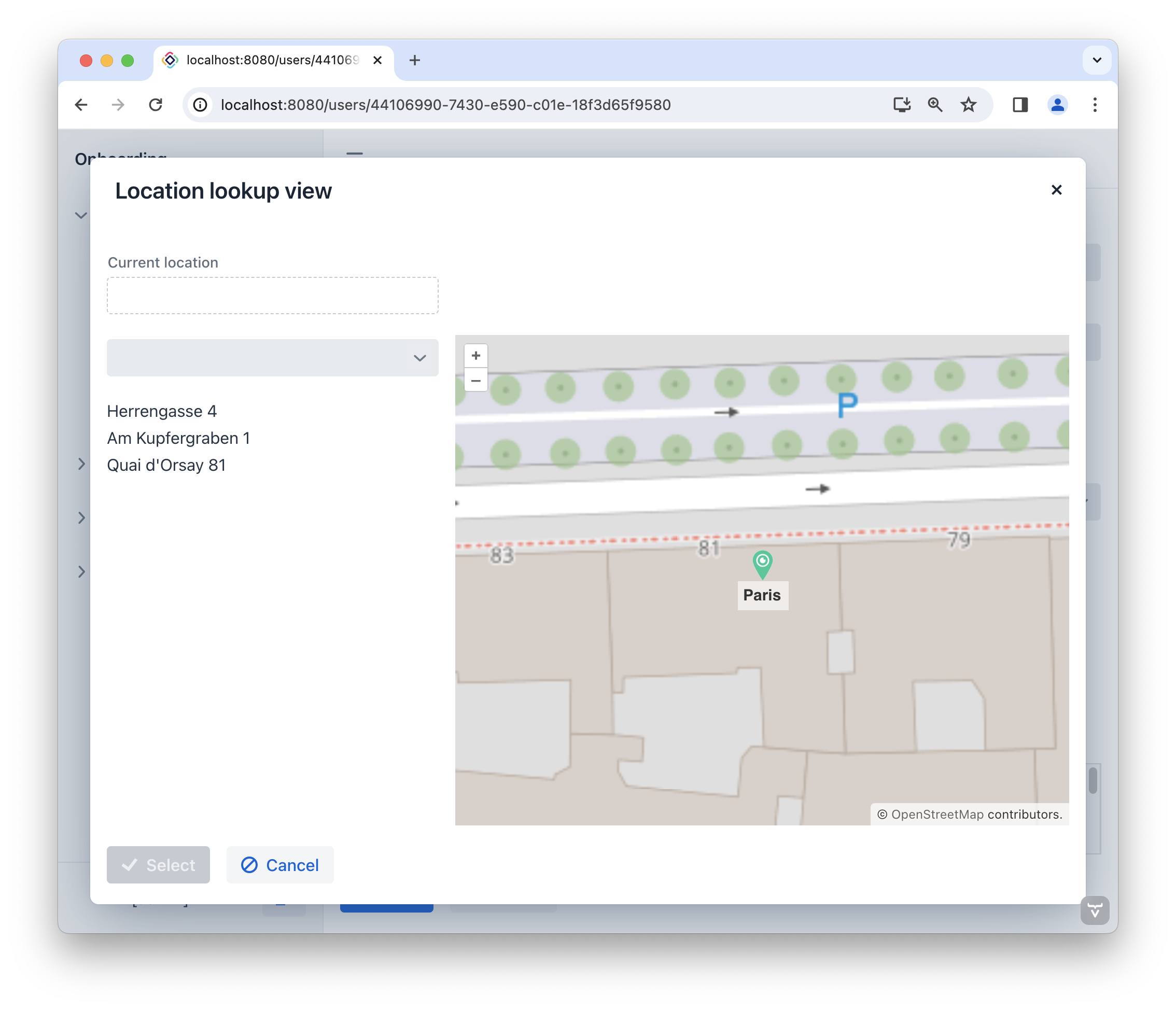The image size is (1176, 1010).
Task: Open the location combo box dropdown
Action: pyautogui.click(x=419, y=358)
